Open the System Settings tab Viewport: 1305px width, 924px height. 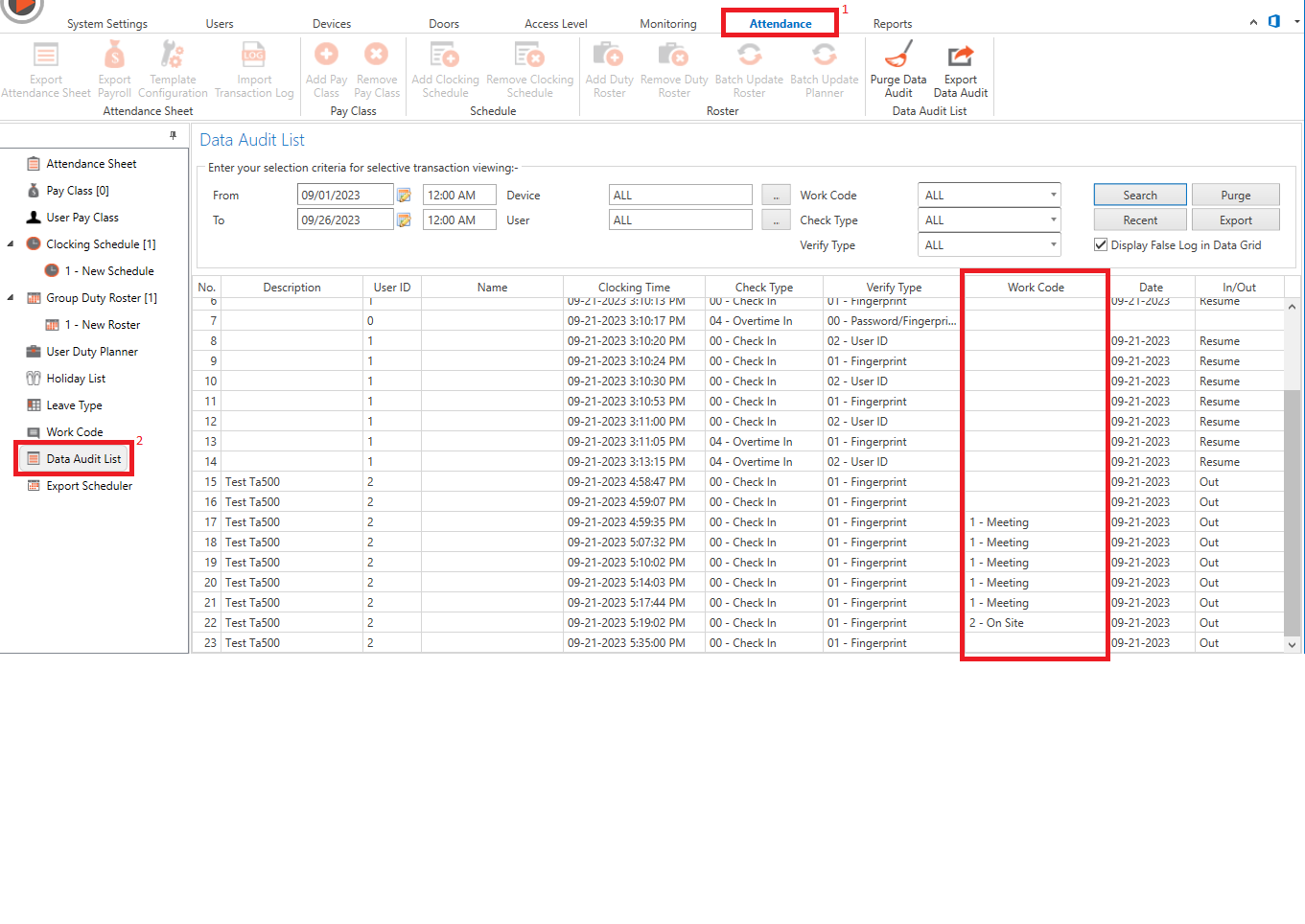107,24
